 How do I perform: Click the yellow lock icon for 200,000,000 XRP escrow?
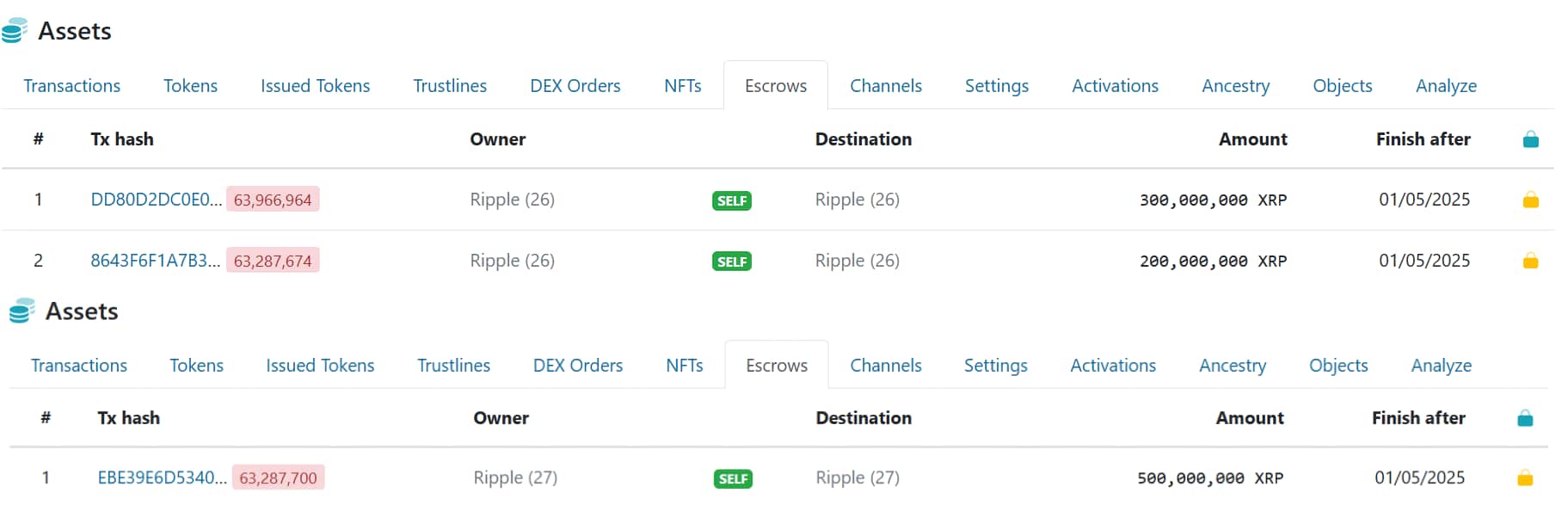[x=1530, y=261]
